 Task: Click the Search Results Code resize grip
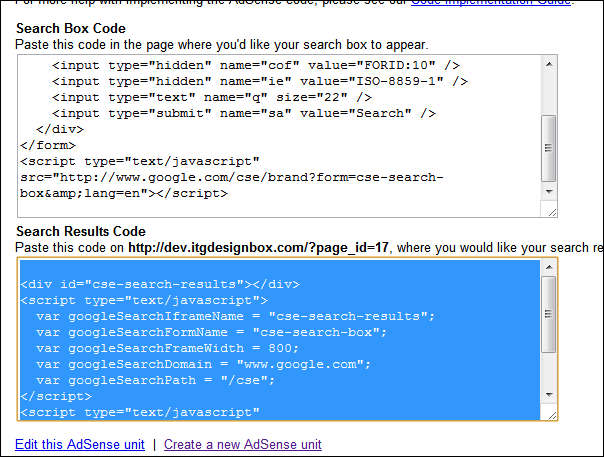(552, 415)
